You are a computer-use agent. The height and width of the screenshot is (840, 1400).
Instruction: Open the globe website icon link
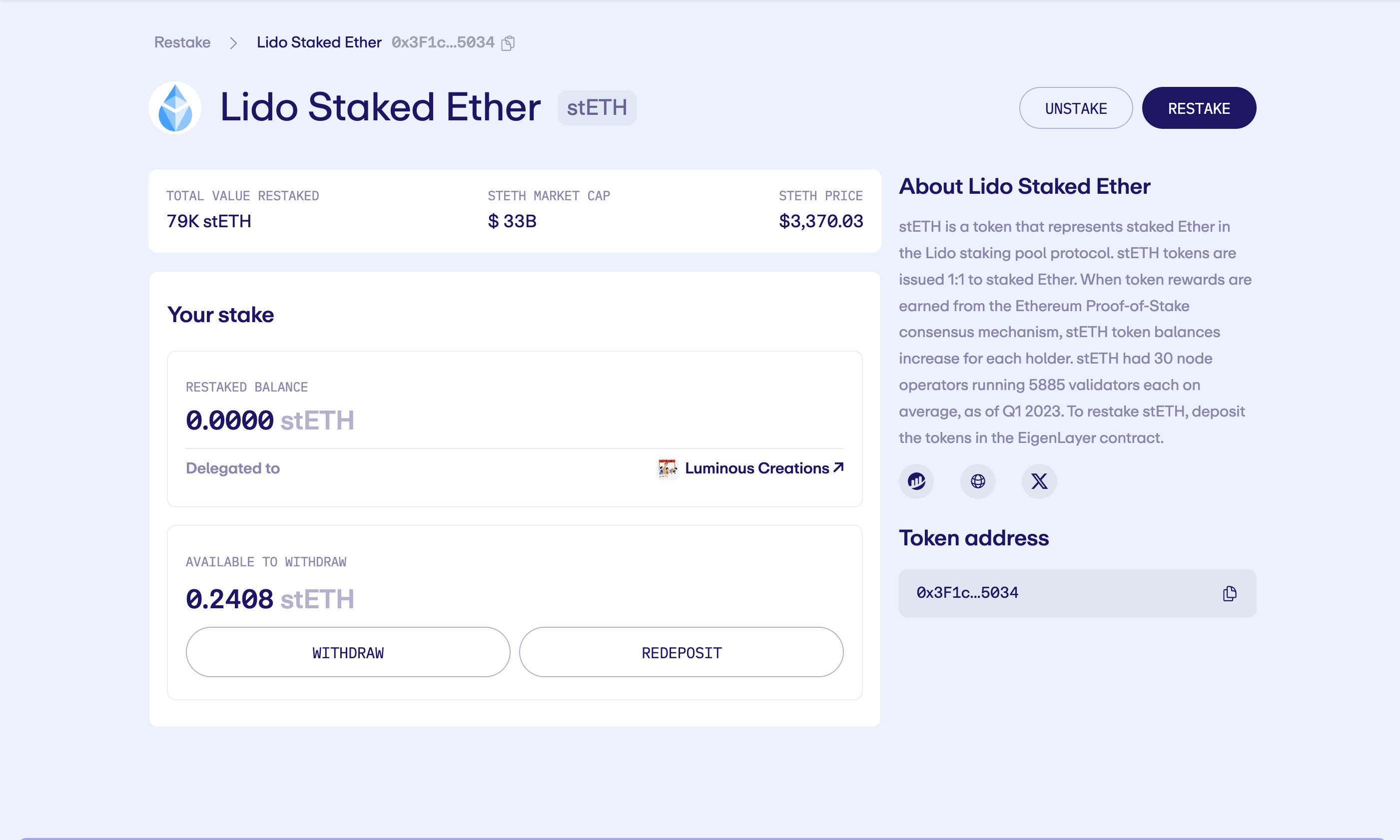(977, 482)
